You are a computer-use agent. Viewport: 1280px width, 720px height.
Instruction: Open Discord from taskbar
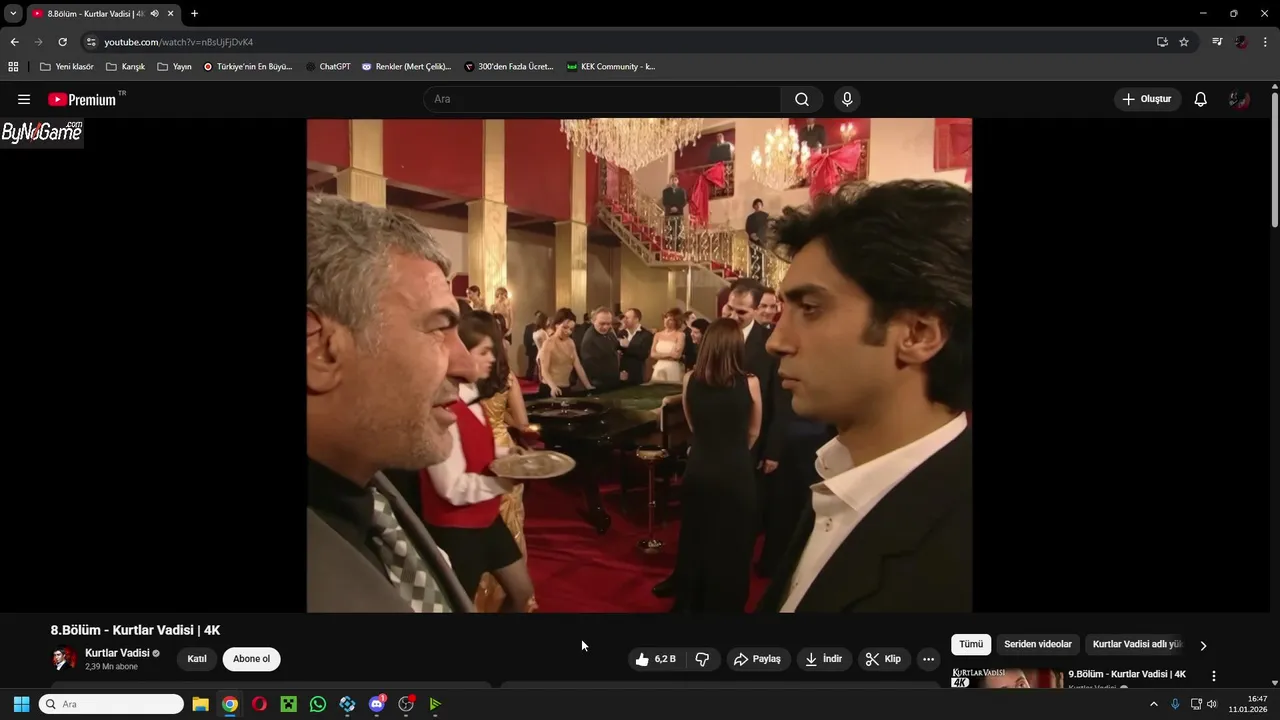pos(377,704)
